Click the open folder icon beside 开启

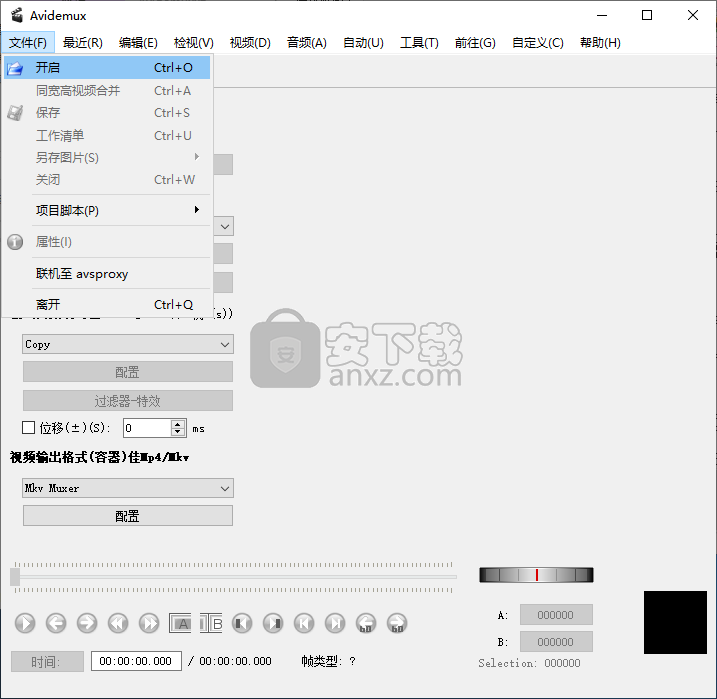15,68
